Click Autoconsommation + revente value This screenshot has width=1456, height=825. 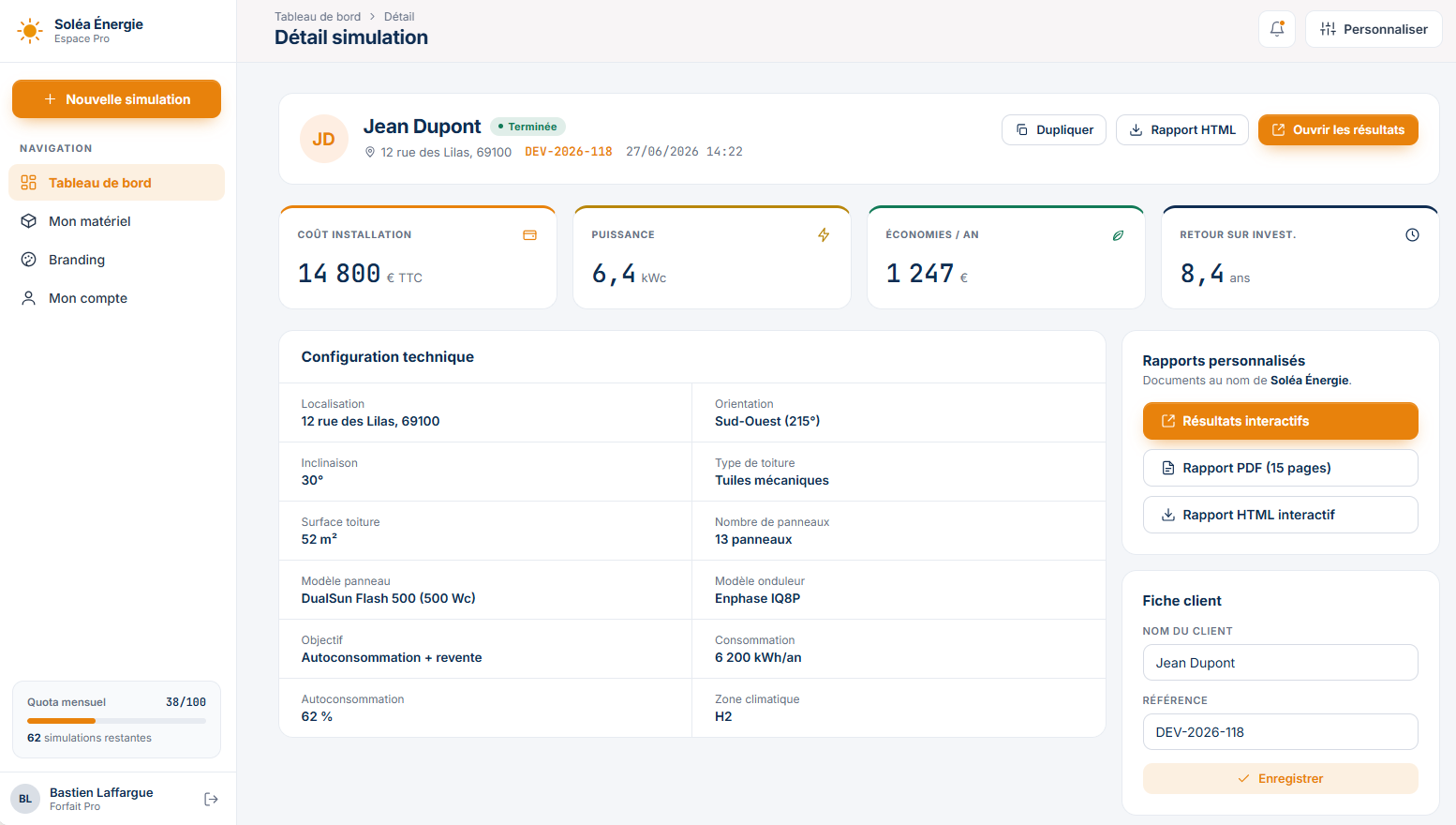[392, 657]
